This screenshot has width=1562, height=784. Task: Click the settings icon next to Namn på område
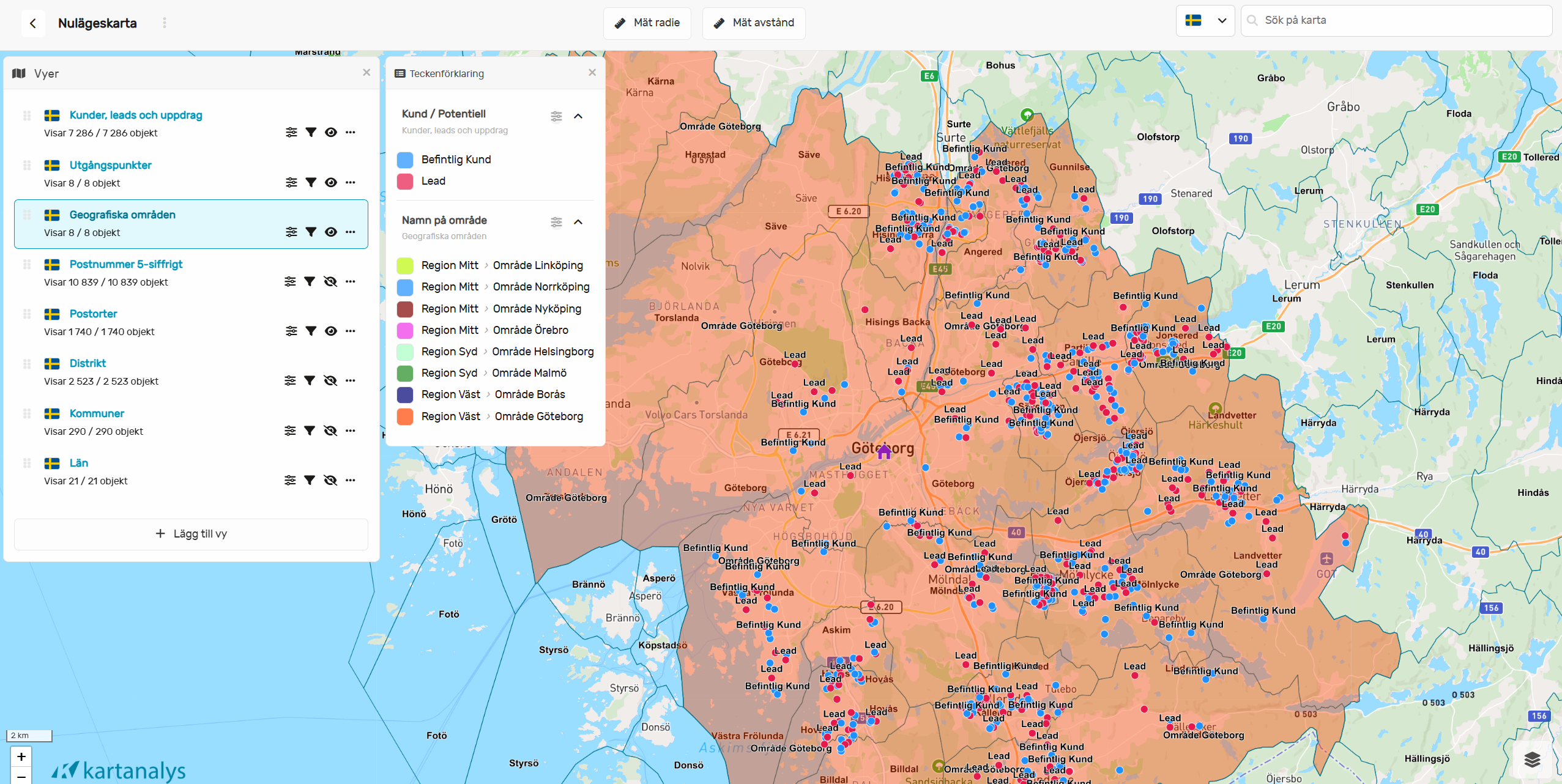click(x=556, y=221)
